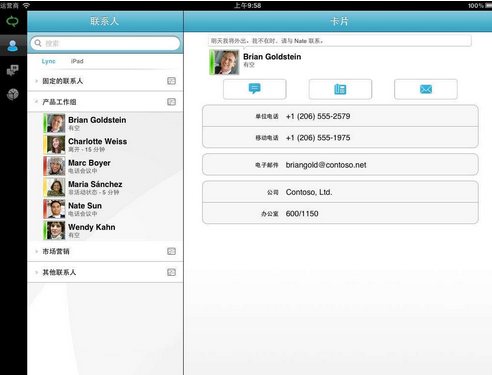Screen dimensions: 492x375
Task: Tap email briangold@contoso.net
Action: [x=340, y=165]
